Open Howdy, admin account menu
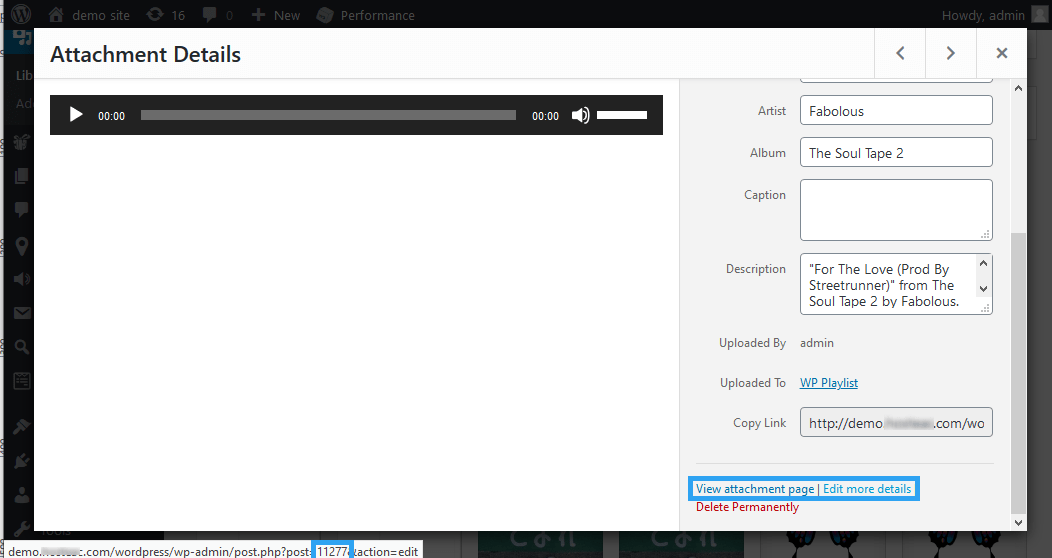This screenshot has height=558, width=1052. click(x=994, y=15)
